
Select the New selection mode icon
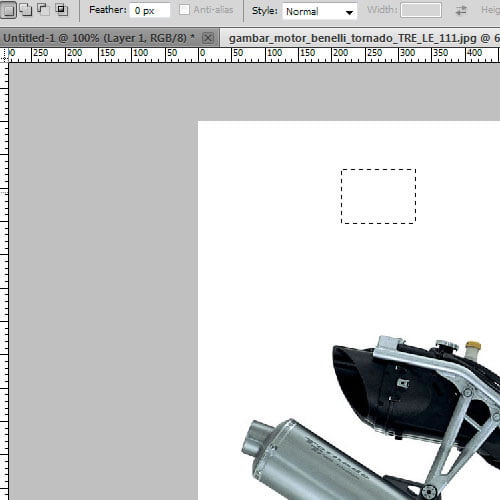8,10
